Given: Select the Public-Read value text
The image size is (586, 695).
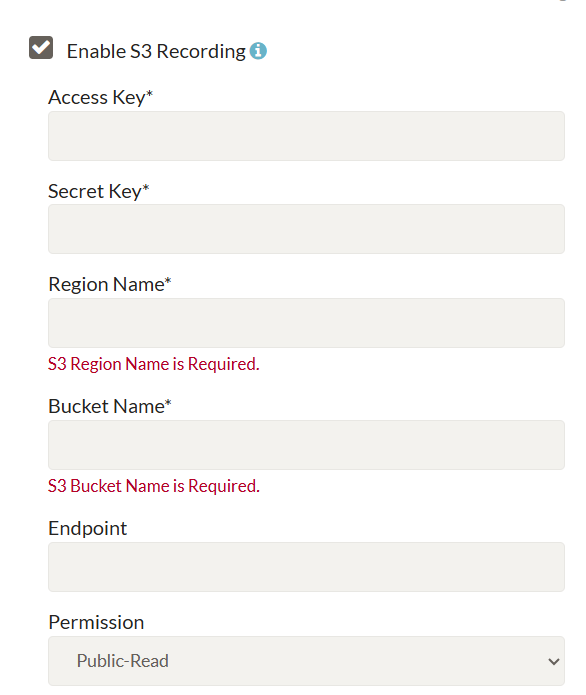Looking at the screenshot, I should pyautogui.click(x=123, y=661).
